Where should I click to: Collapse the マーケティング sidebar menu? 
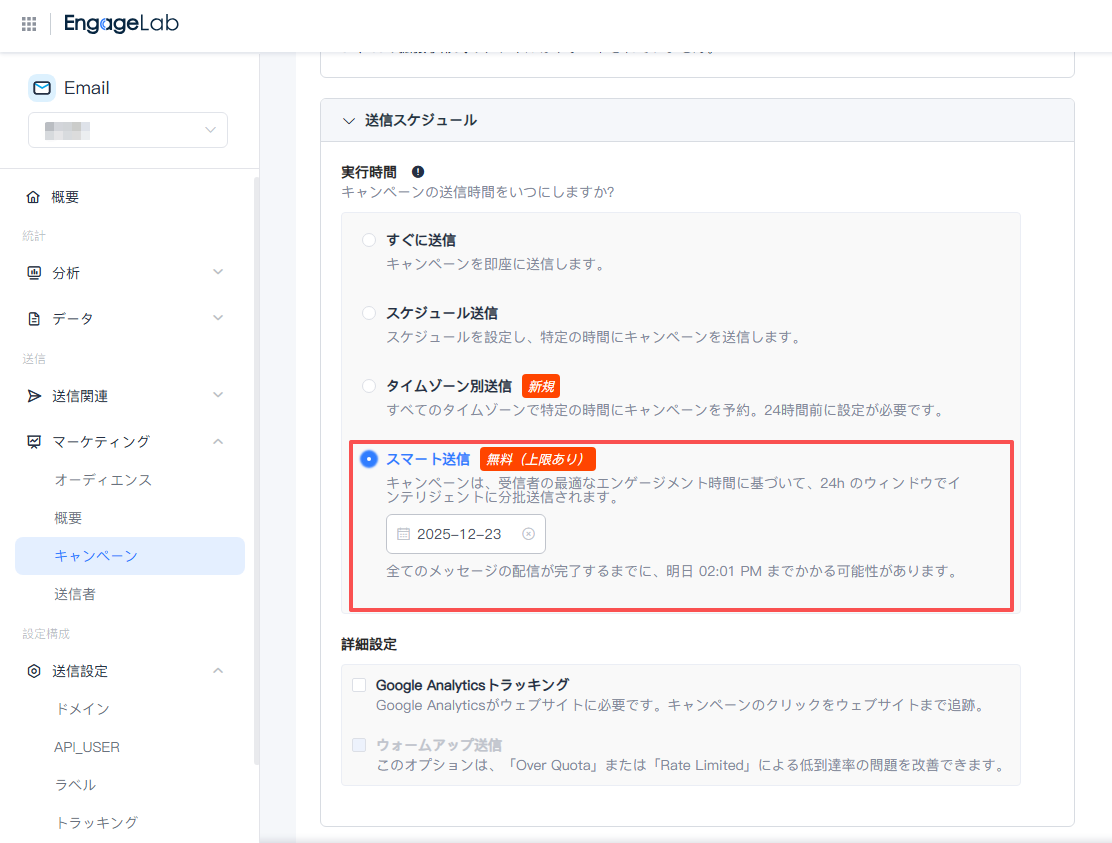click(218, 441)
